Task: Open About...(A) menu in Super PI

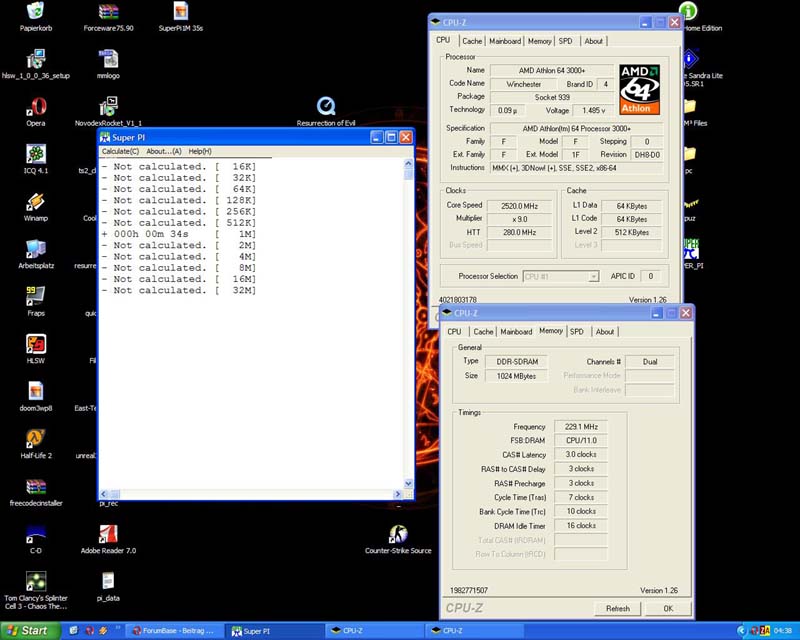Action: (x=164, y=151)
